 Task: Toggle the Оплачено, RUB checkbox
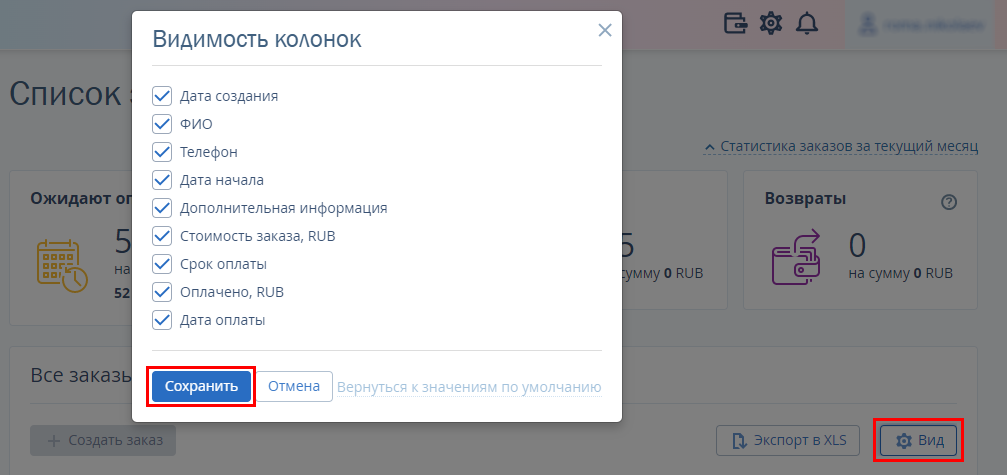(x=162, y=292)
